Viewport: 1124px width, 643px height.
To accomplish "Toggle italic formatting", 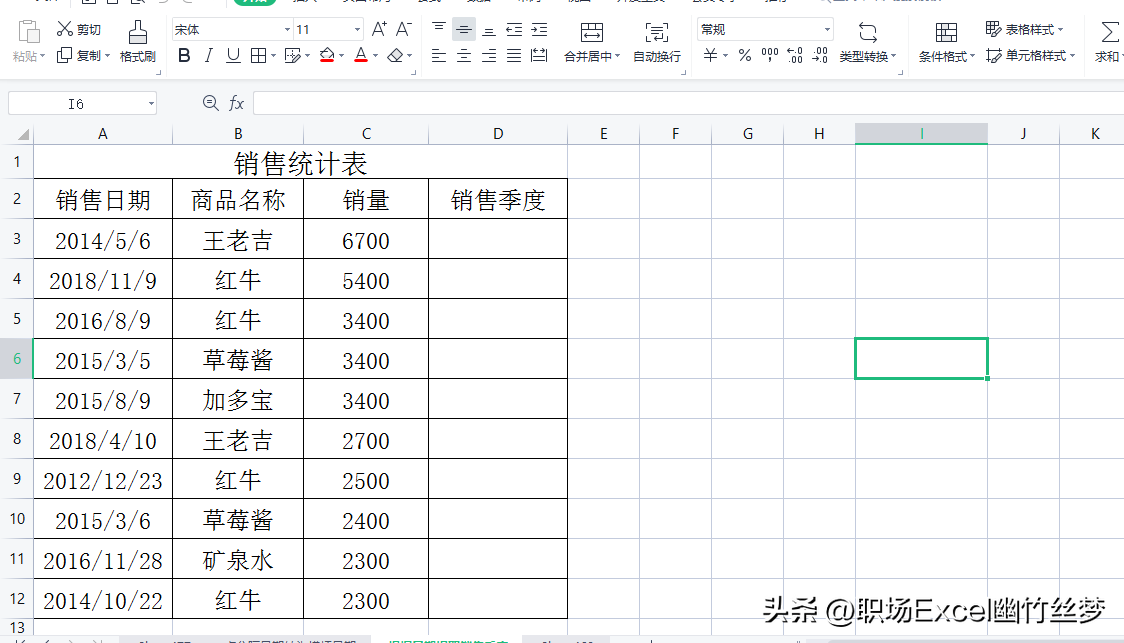I will (209, 55).
